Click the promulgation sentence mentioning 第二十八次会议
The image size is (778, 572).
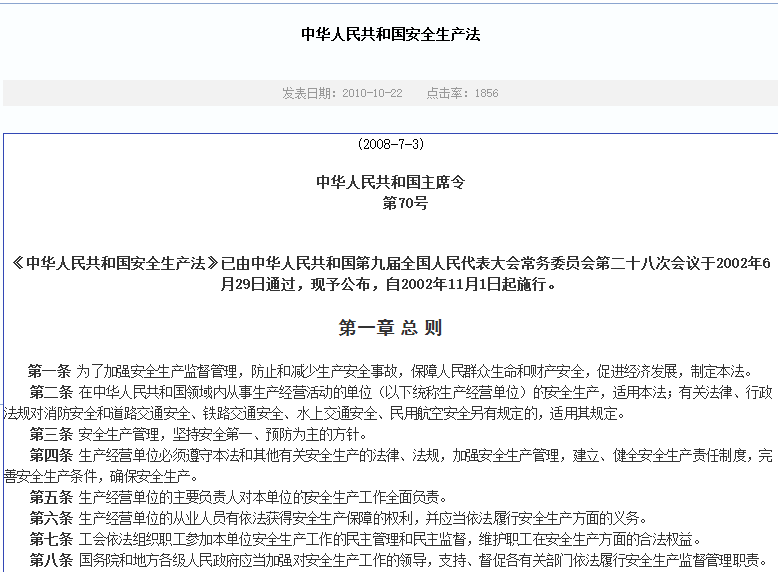tap(390, 263)
